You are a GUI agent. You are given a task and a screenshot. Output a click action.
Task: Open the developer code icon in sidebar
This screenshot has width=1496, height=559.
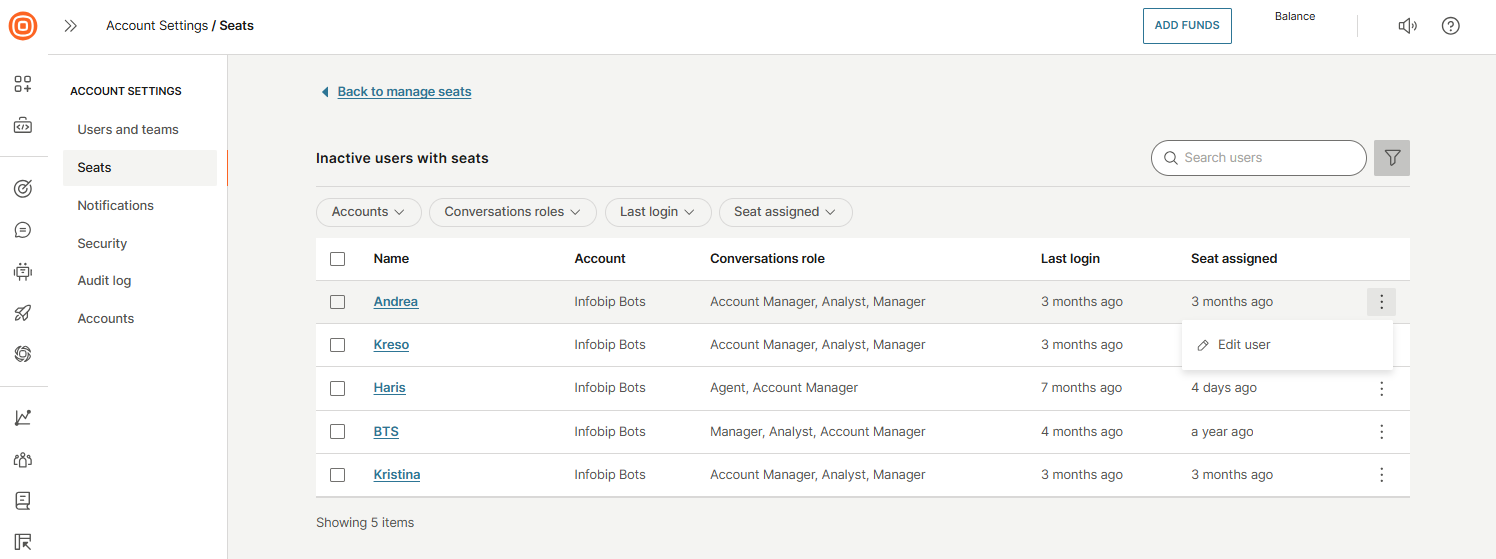pos(23,125)
